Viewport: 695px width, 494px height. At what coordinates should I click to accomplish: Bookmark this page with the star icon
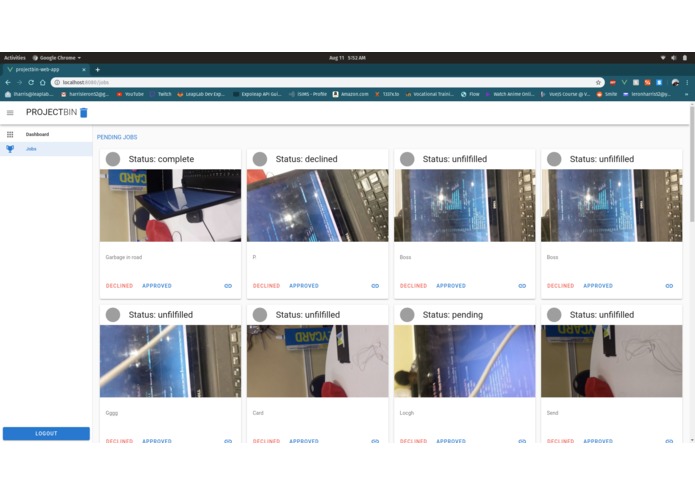(x=598, y=82)
